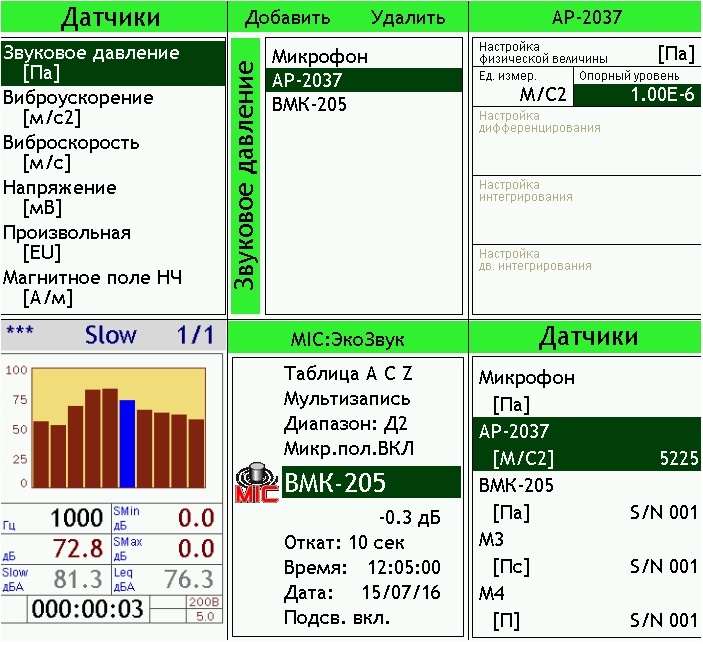Image resolution: width=703 pixels, height=646 pixels.
Task: Select Виброускорение [м/с2] sensor type
Action: point(78,107)
